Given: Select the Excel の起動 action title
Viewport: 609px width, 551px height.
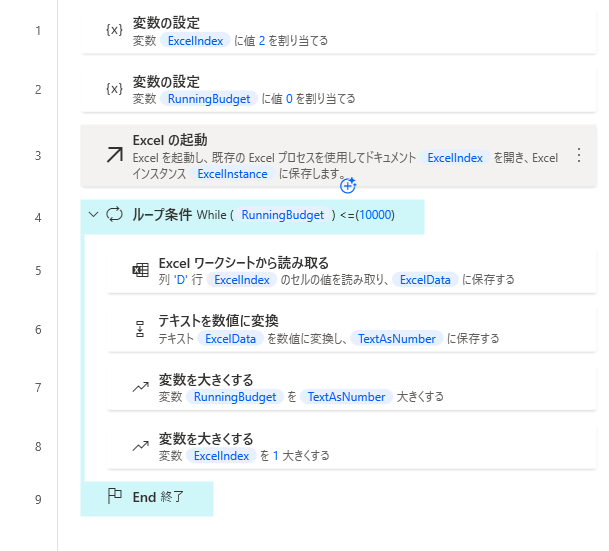Looking at the screenshot, I should (x=170, y=140).
